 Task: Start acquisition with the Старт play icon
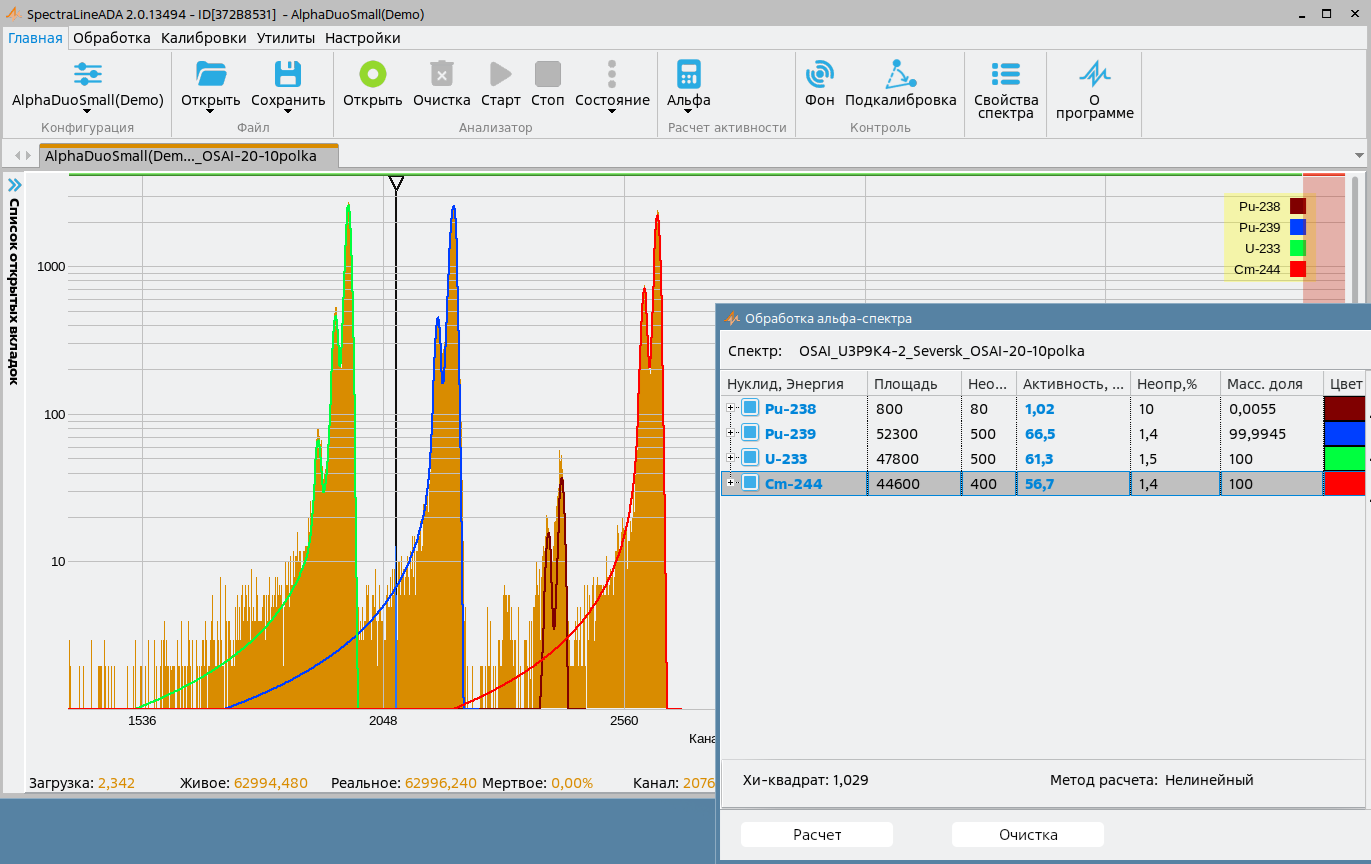tap(500, 74)
